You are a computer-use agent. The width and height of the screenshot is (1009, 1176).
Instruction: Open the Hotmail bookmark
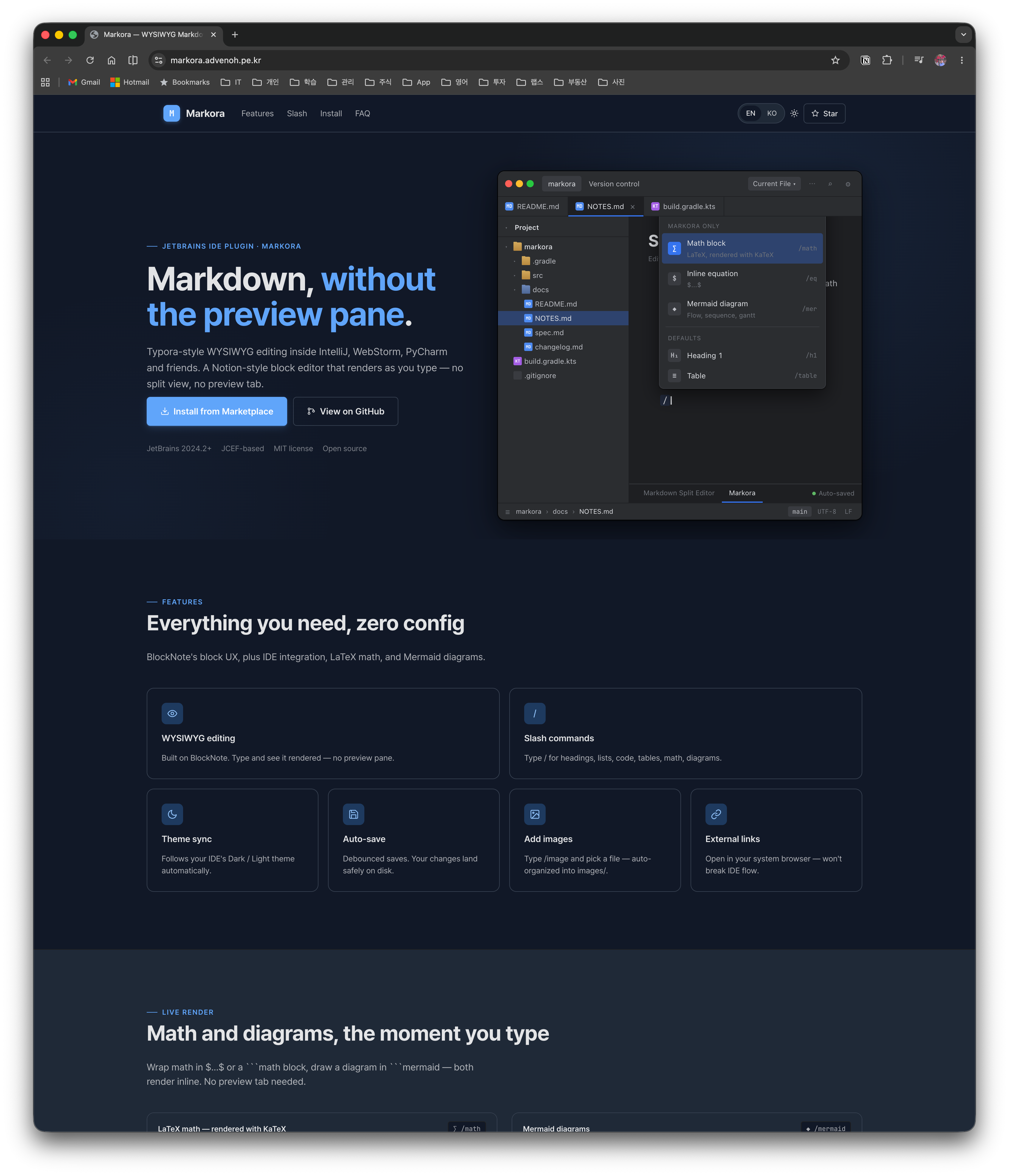pos(130,82)
